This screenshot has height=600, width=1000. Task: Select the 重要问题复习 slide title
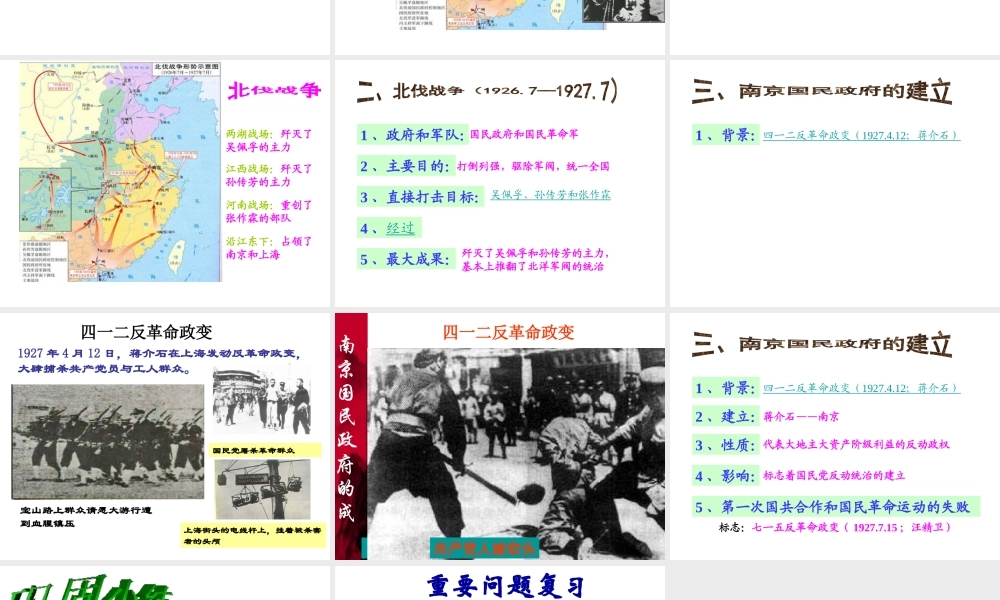click(505, 586)
